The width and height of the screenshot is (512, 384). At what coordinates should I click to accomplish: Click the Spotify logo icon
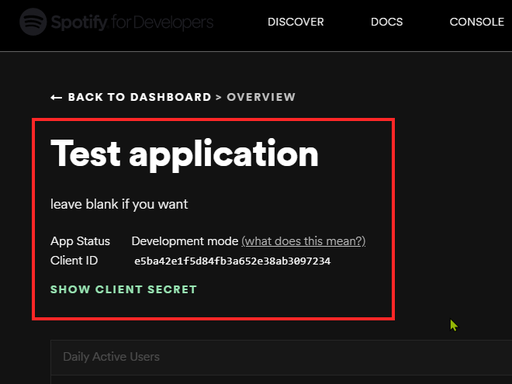tap(33, 22)
